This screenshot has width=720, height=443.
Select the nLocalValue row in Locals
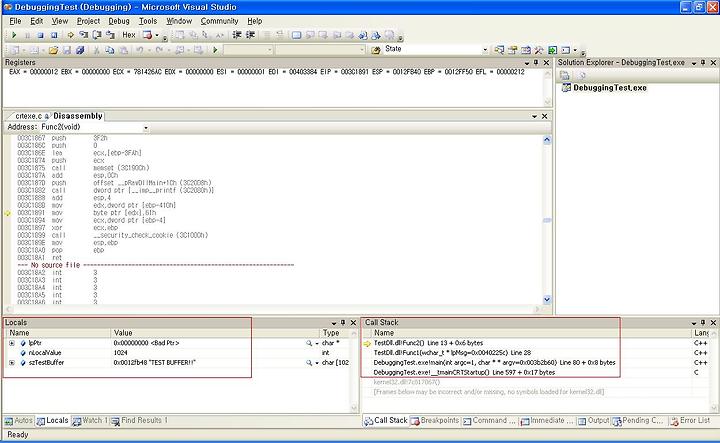179,353
